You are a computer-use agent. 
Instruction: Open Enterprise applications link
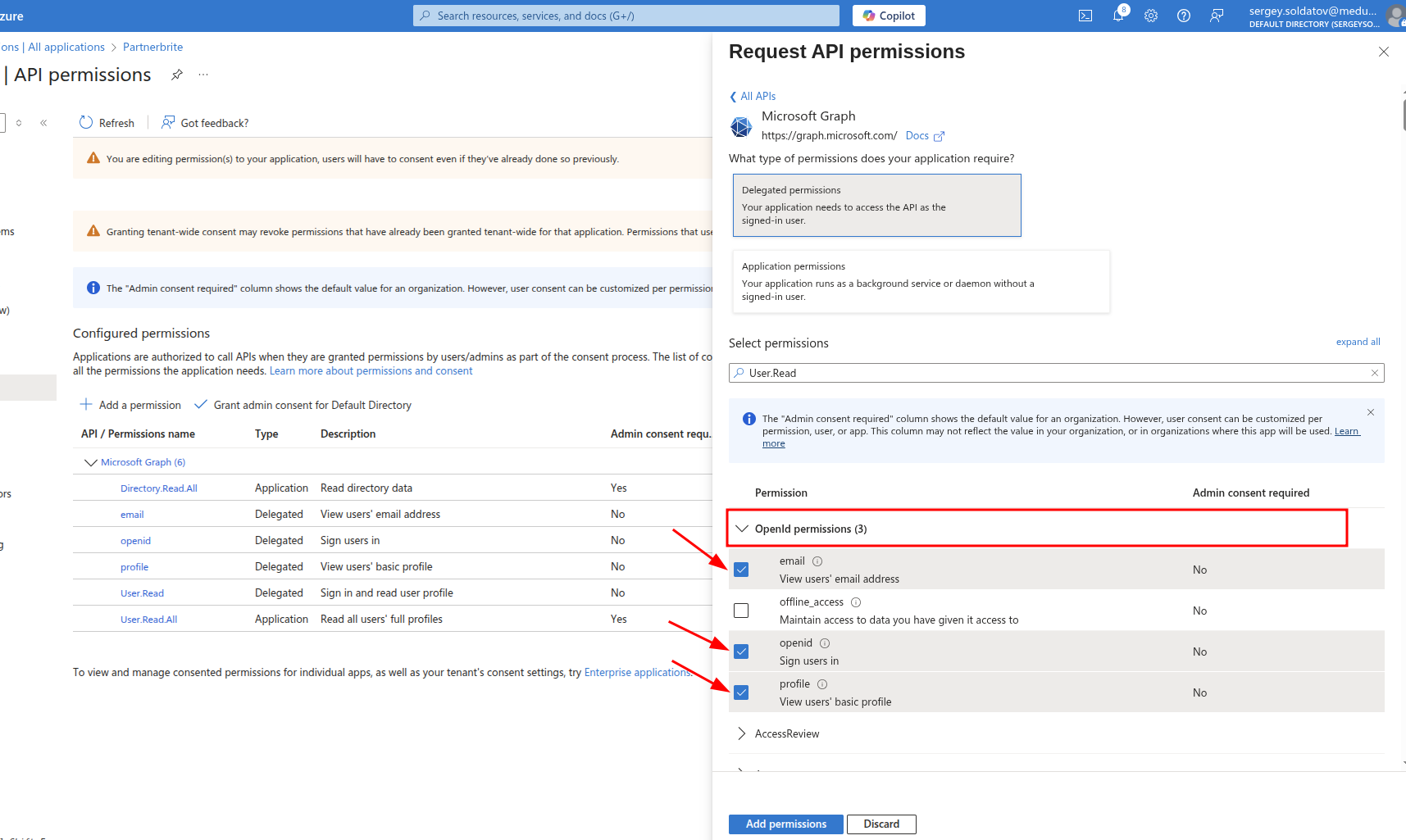pos(638,673)
